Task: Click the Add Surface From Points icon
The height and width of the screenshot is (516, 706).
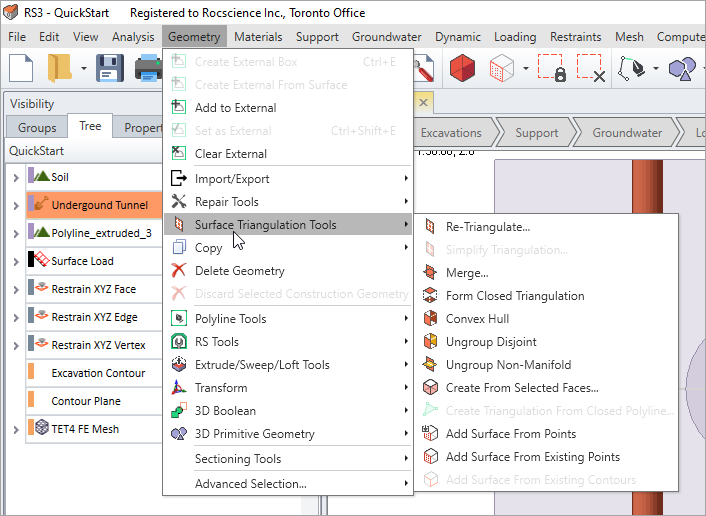Action: click(430, 433)
